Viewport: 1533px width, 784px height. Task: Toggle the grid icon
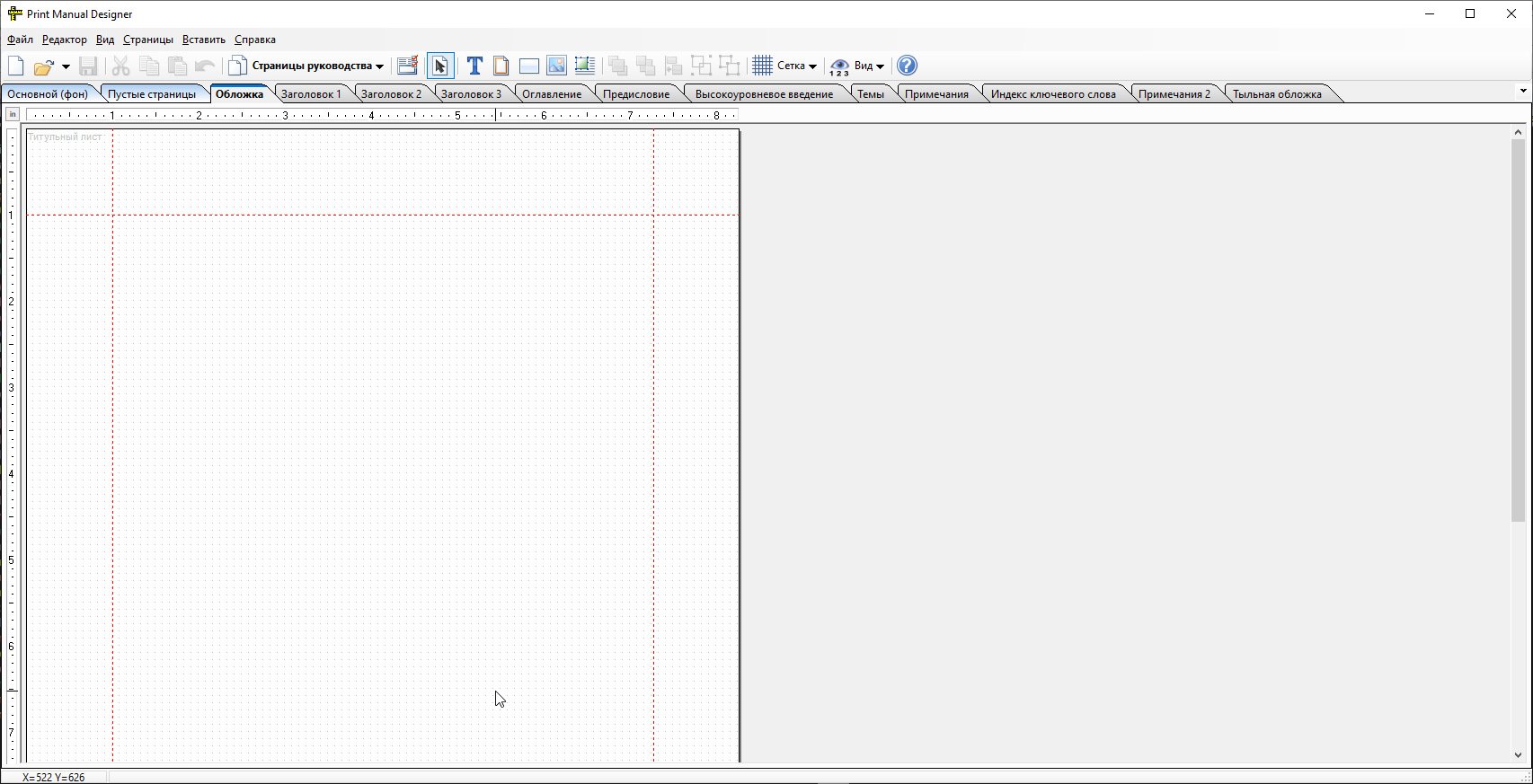point(763,66)
